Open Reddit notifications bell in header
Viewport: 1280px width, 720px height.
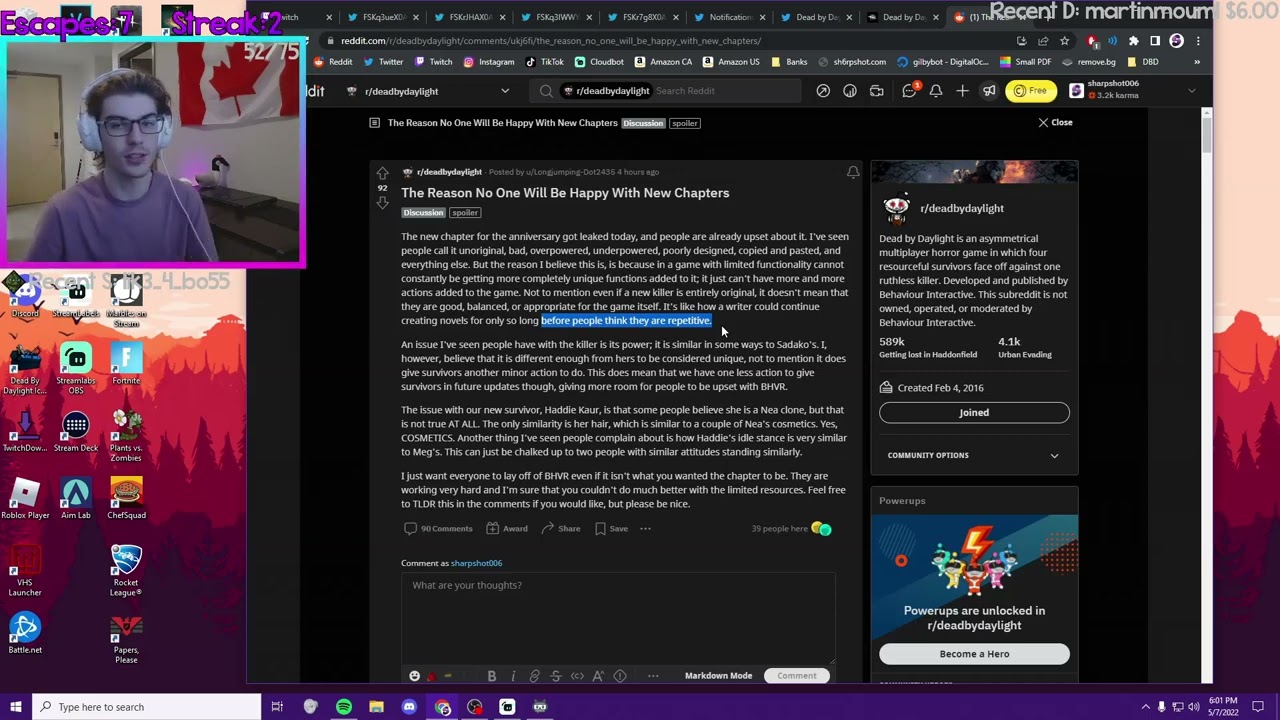pyautogui.click(x=936, y=91)
